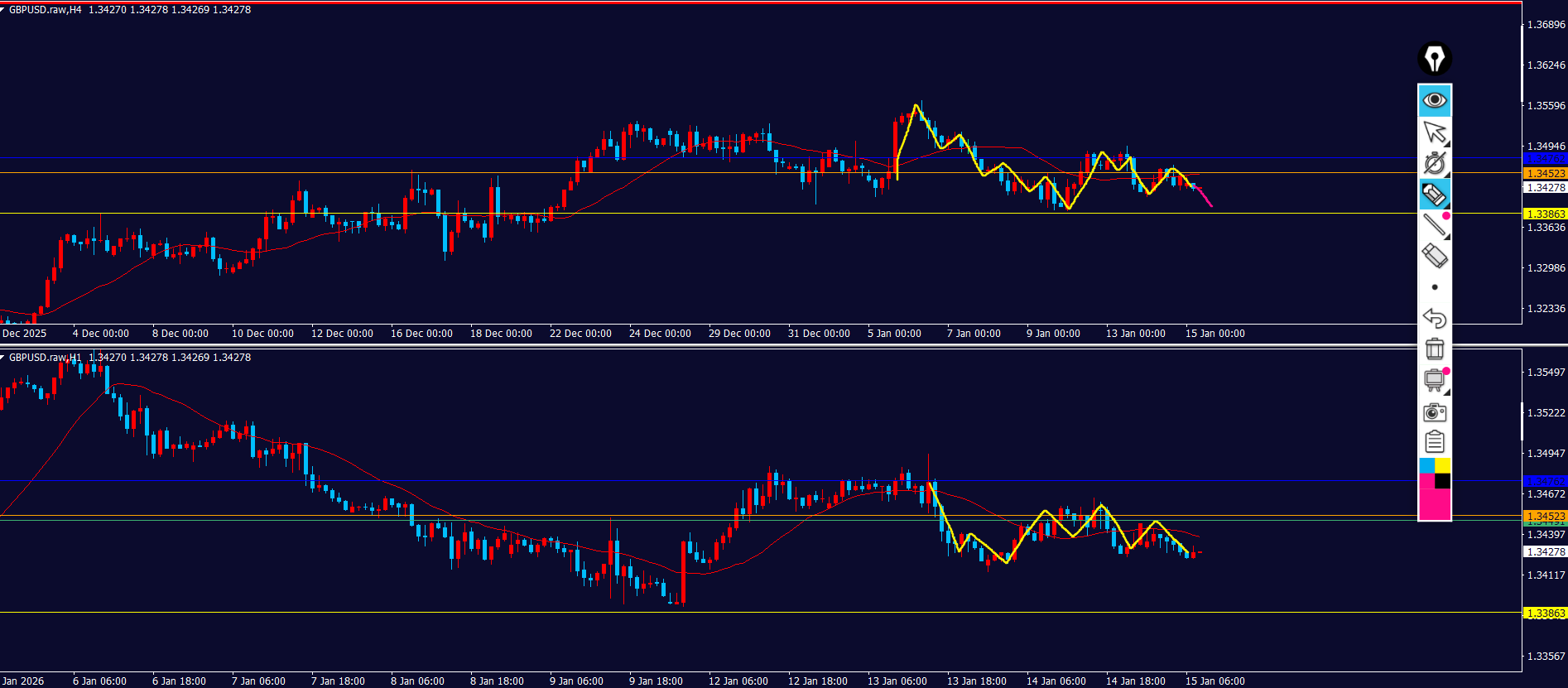1568x688 pixels.
Task: Select the cursor pointer tool
Action: click(1435, 132)
